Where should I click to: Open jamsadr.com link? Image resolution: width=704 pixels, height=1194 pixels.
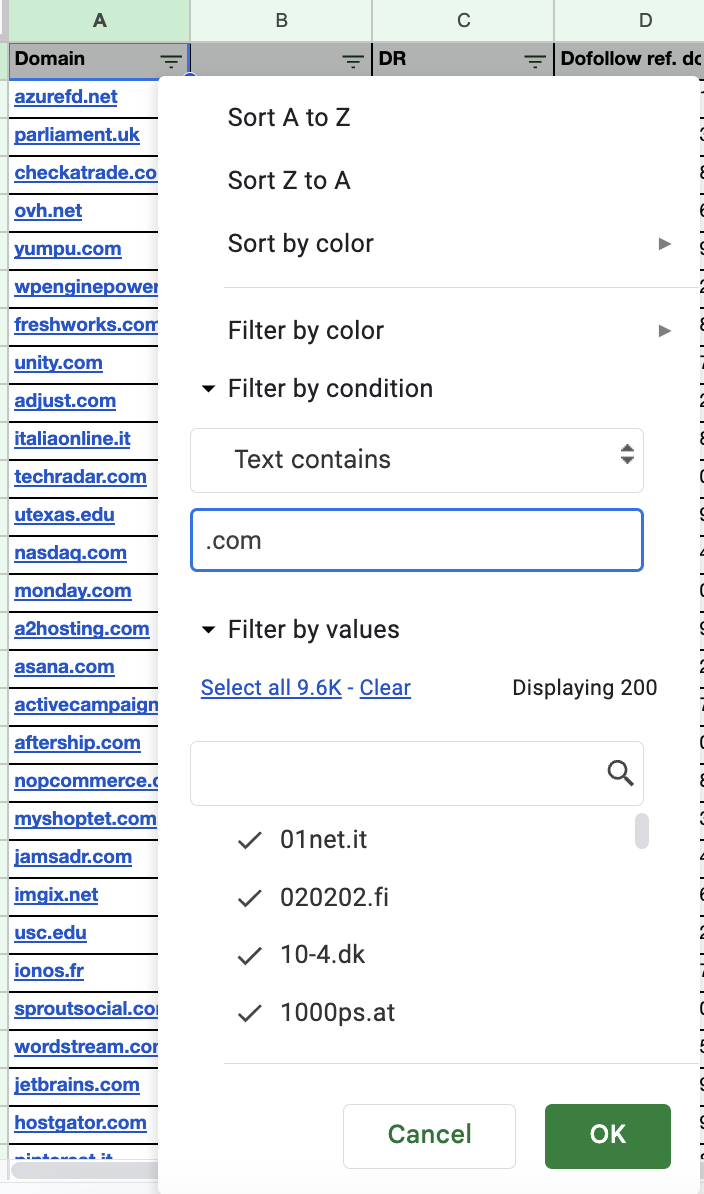[x=73, y=857]
